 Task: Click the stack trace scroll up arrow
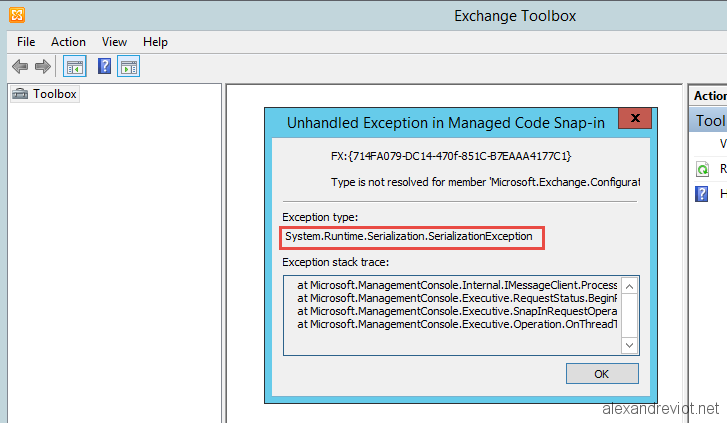629,286
